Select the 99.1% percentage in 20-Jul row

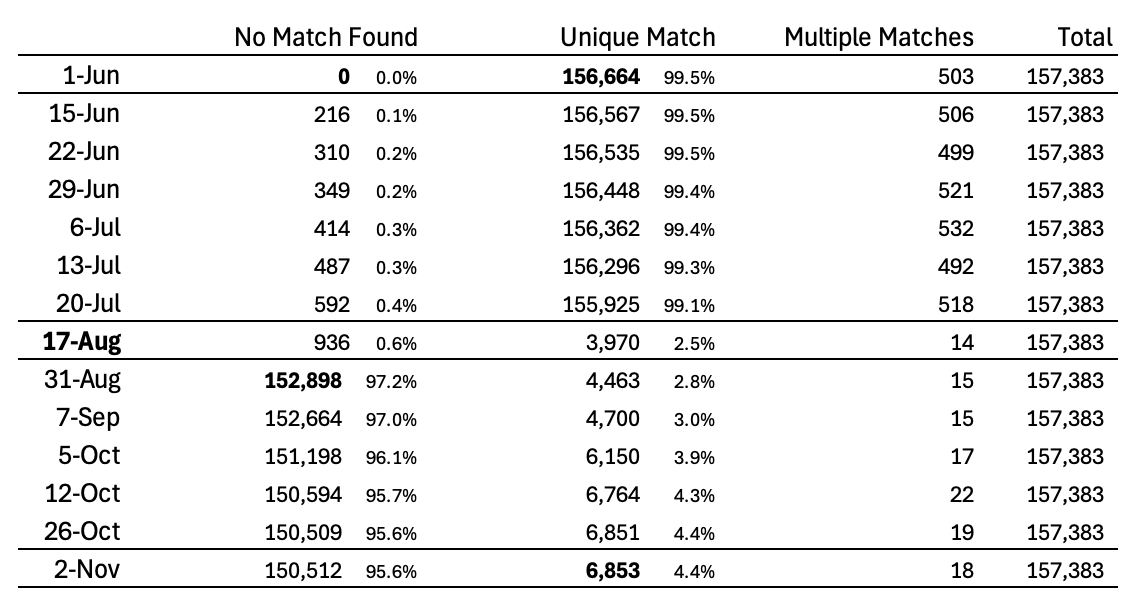tap(688, 306)
